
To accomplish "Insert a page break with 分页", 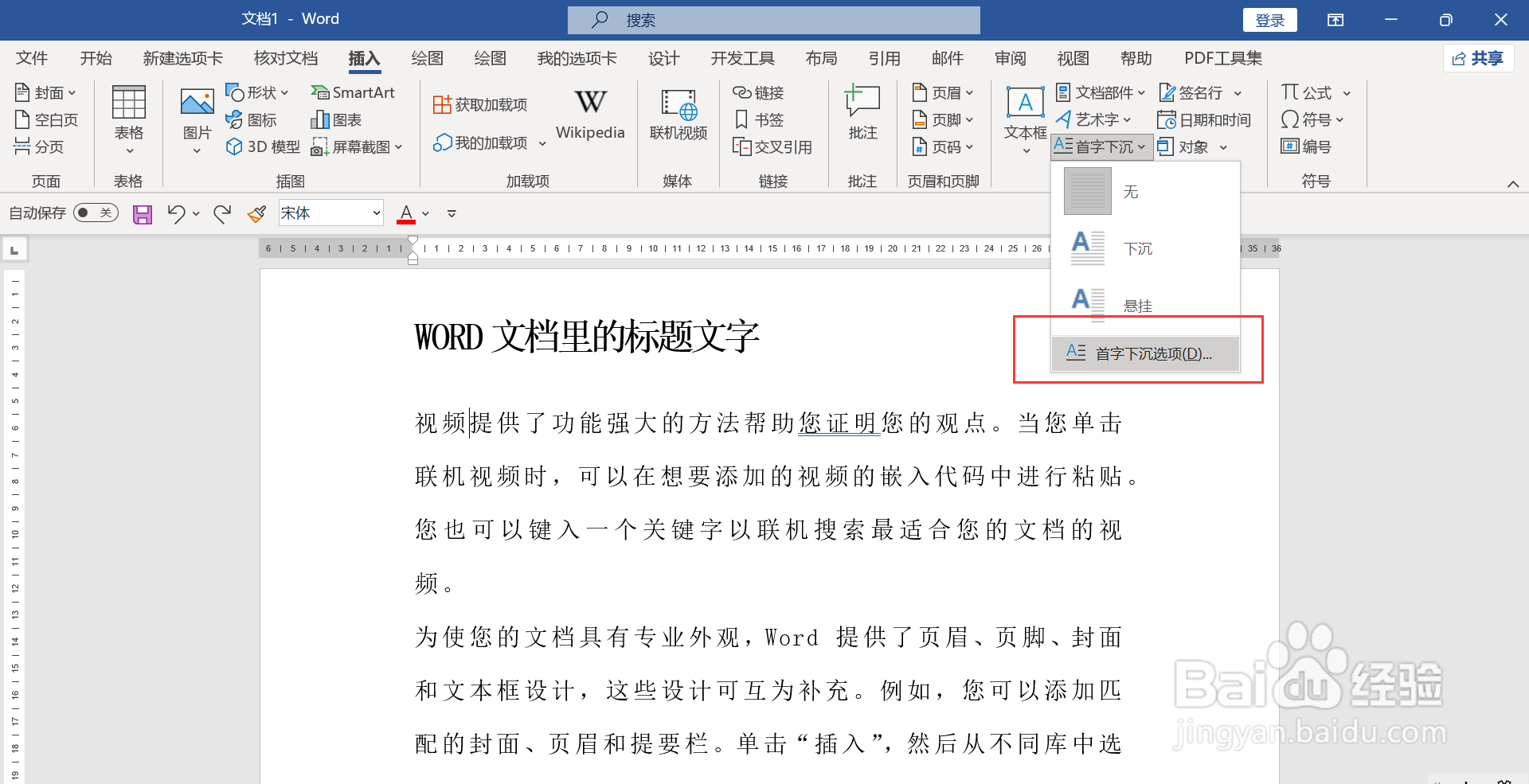I will coord(39,146).
